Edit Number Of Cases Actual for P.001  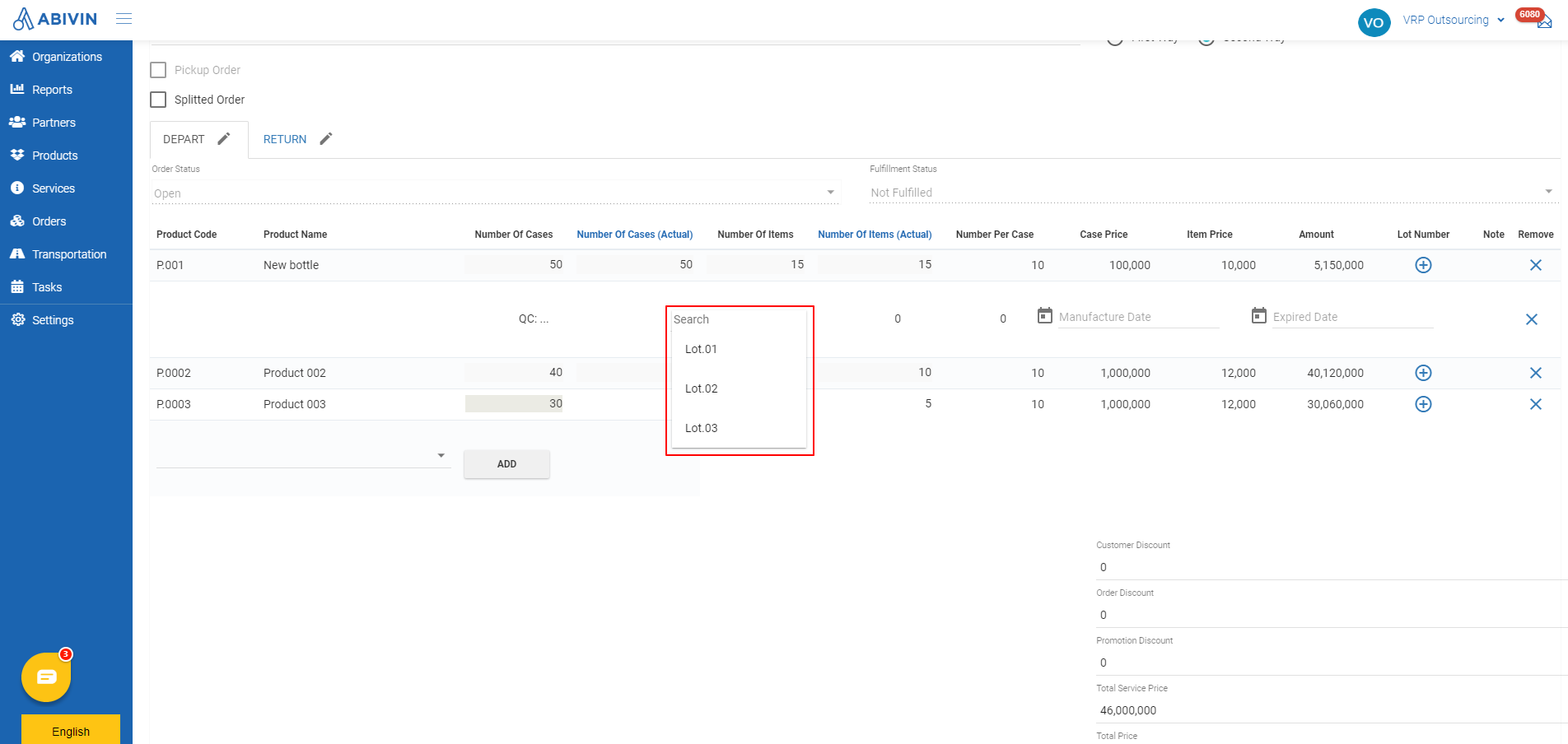pyautogui.click(x=635, y=264)
